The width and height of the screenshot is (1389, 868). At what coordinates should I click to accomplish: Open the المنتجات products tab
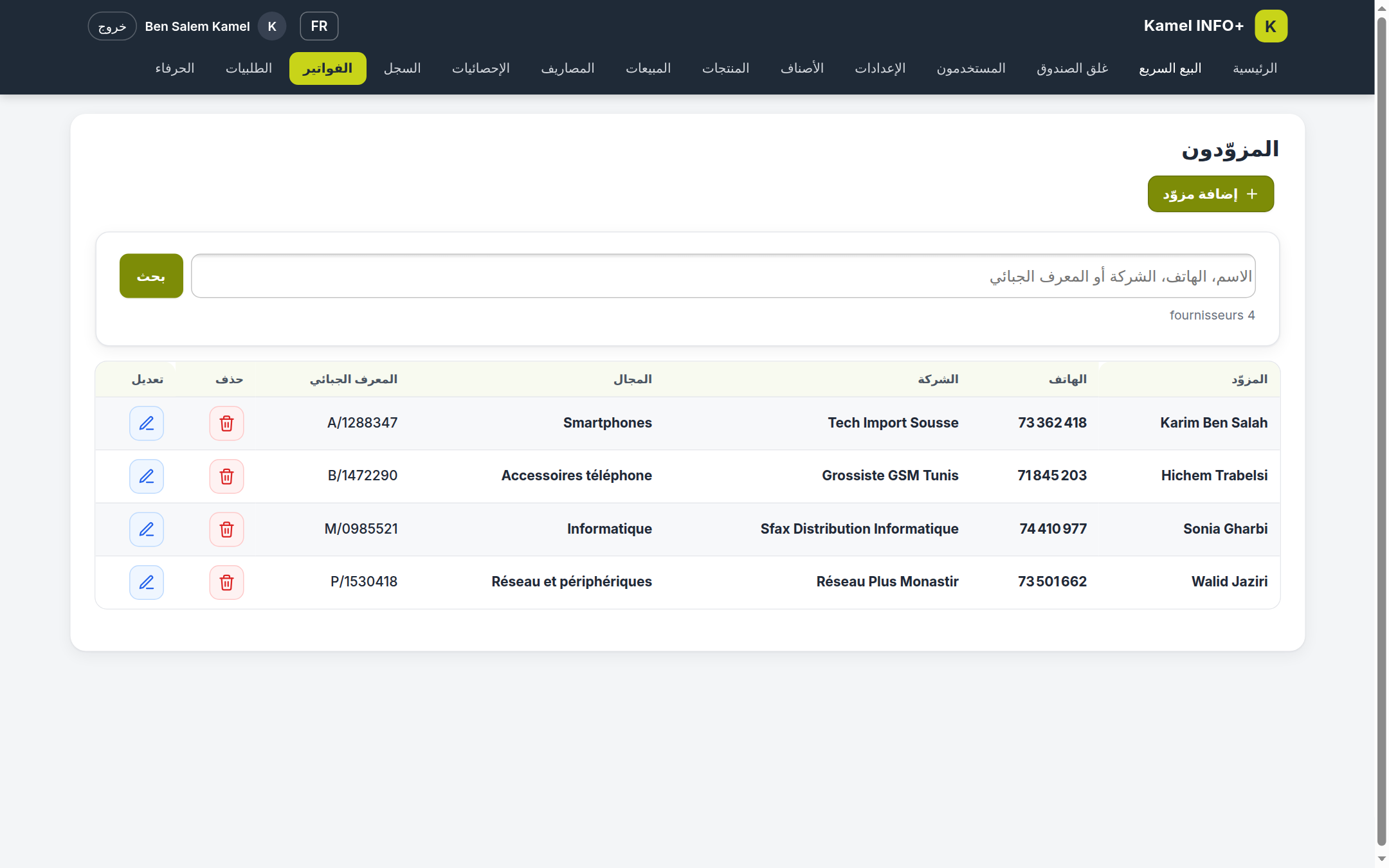[726, 68]
